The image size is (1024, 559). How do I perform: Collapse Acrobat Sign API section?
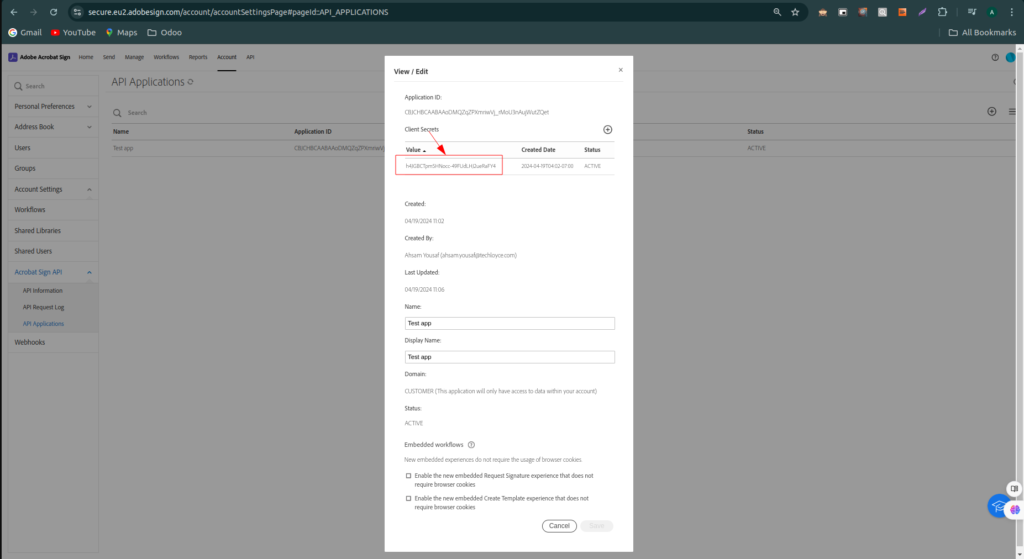point(52,272)
